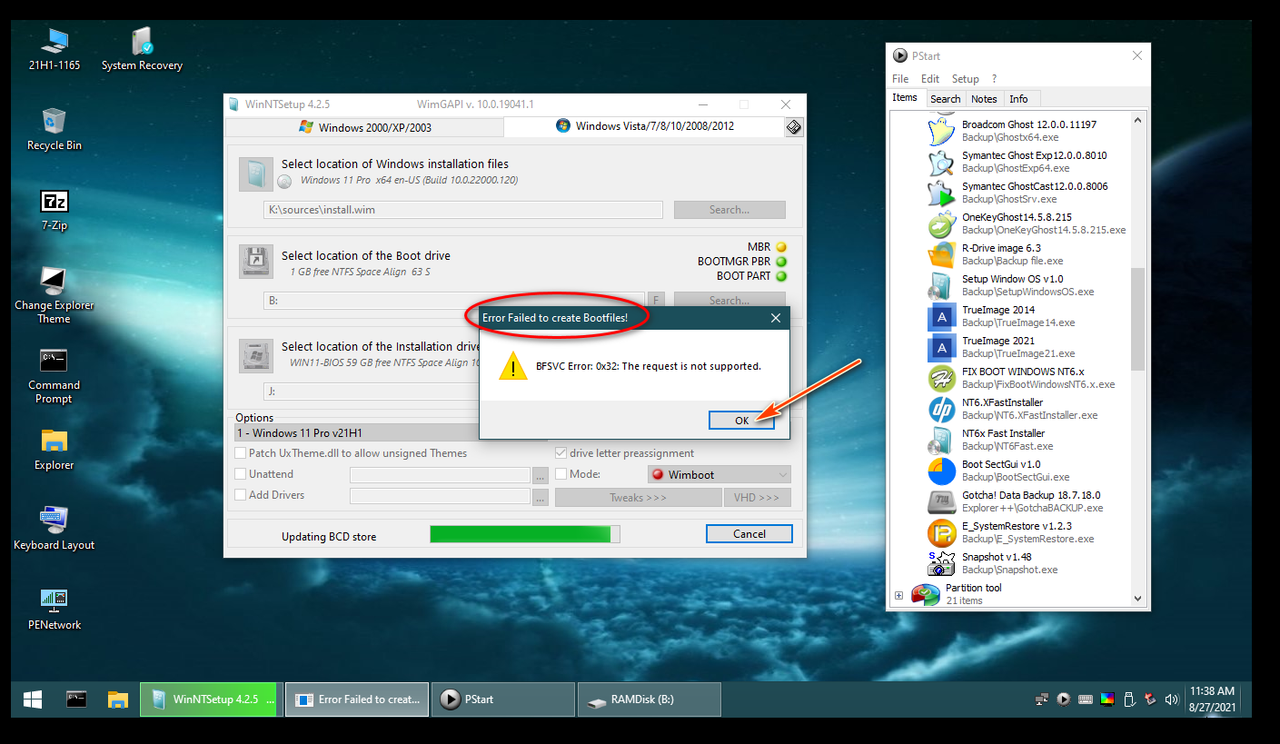Click the F button beside boot drive
Image resolution: width=1280 pixels, height=744 pixels.
[x=657, y=300]
